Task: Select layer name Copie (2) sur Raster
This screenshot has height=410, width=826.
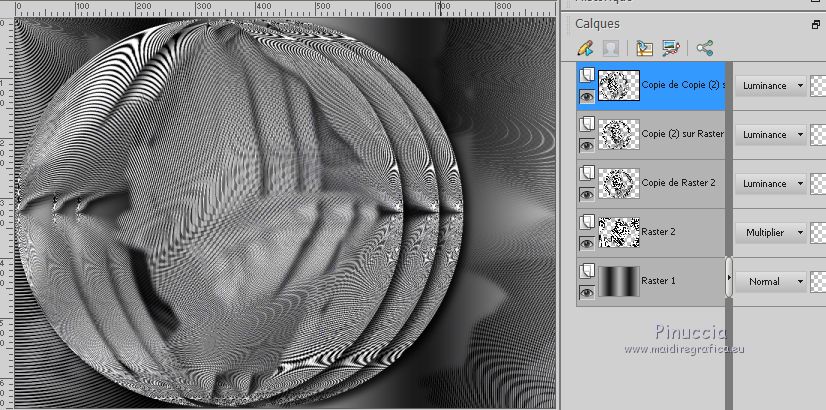Action: pyautogui.click(x=683, y=134)
